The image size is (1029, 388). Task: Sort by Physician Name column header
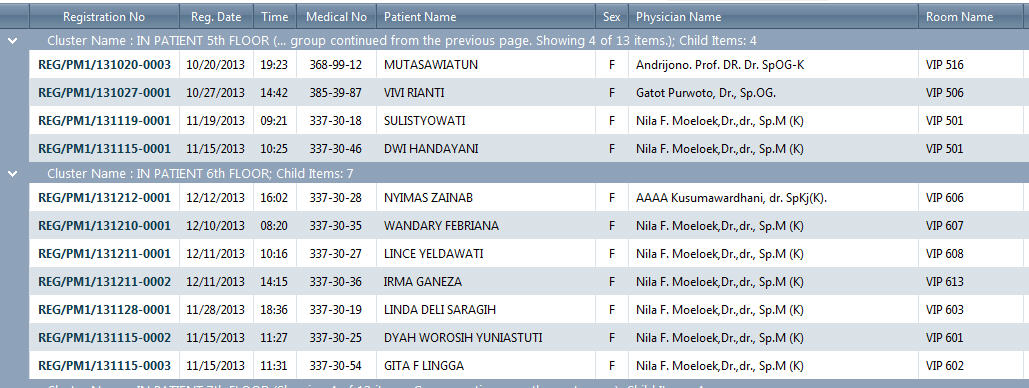pyautogui.click(x=772, y=16)
